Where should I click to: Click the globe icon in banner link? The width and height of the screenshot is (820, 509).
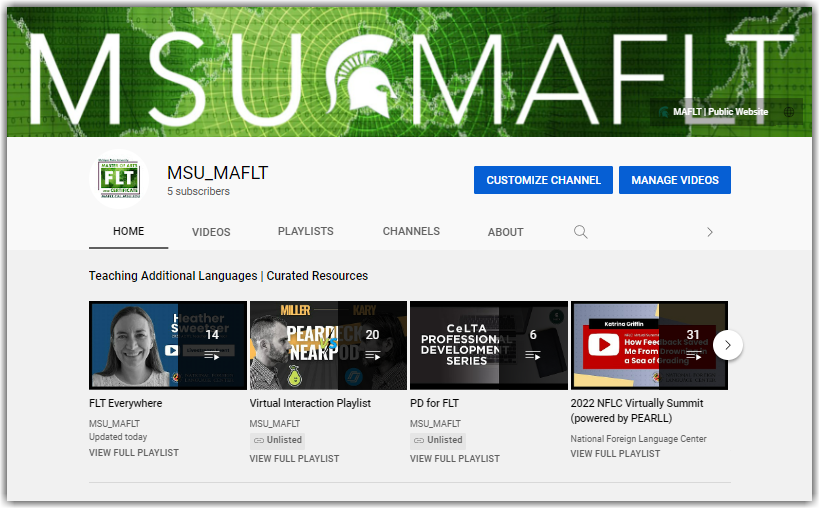coord(789,111)
